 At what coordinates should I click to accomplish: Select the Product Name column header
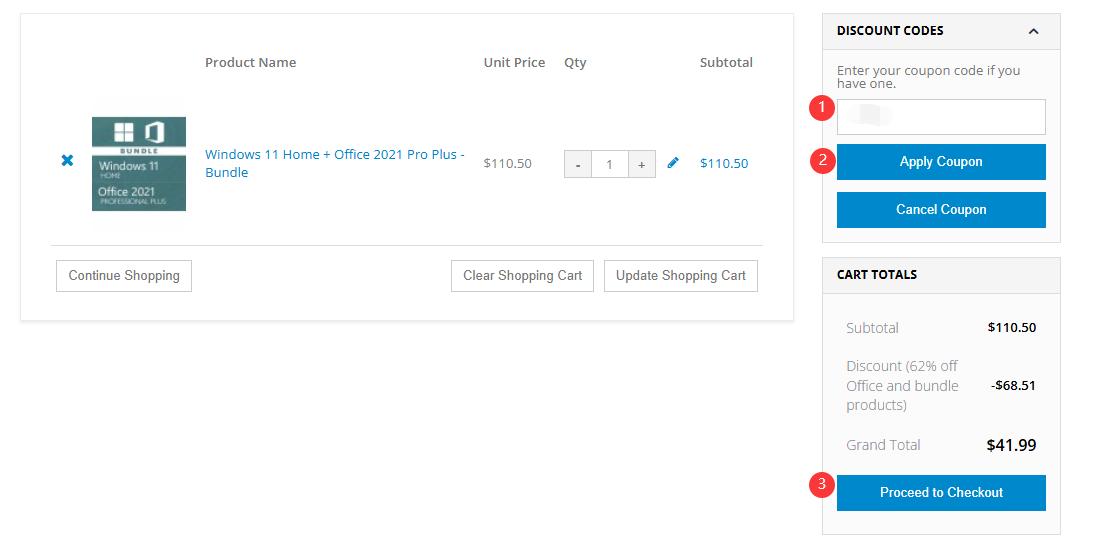click(x=251, y=62)
